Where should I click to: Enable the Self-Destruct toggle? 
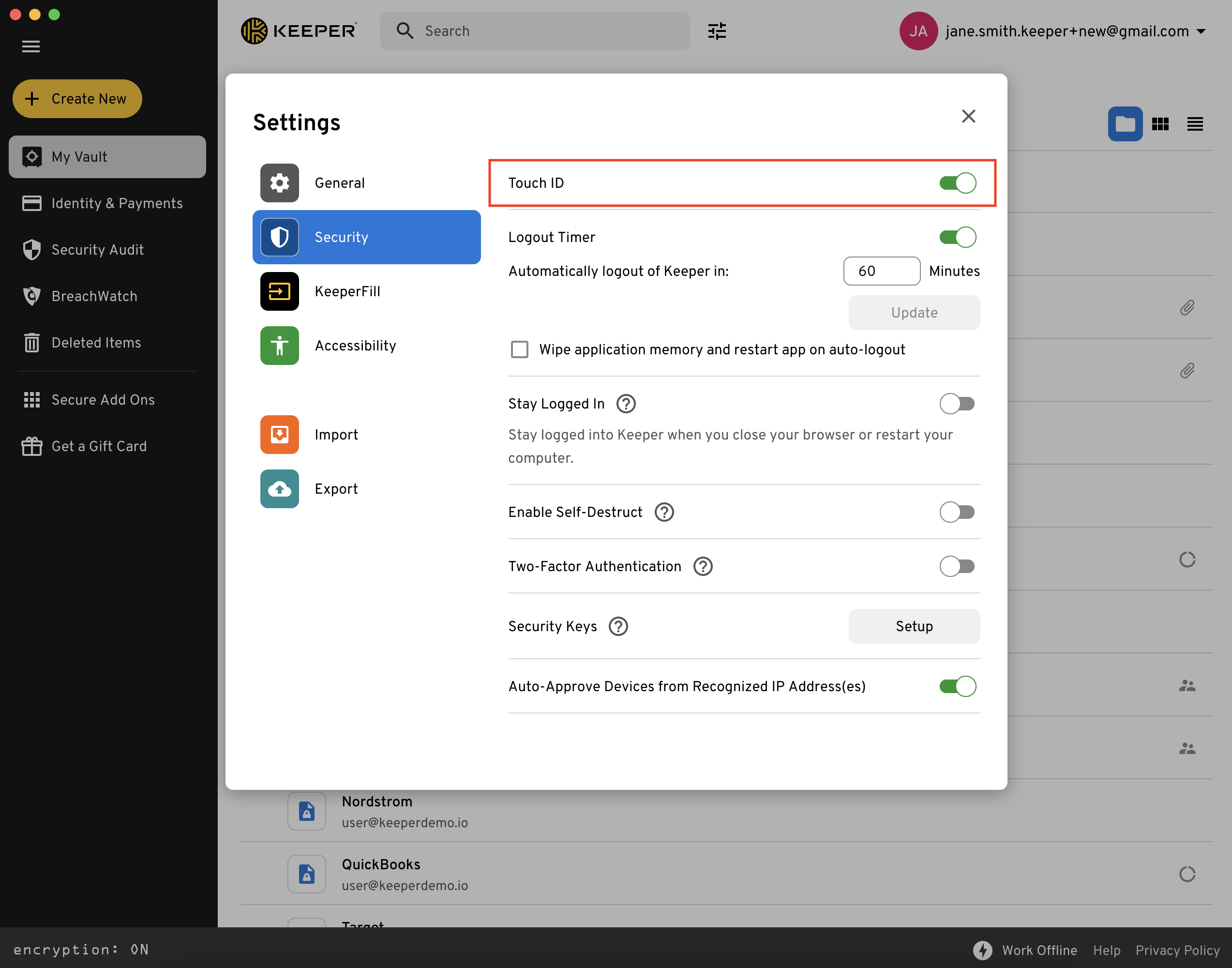click(957, 513)
